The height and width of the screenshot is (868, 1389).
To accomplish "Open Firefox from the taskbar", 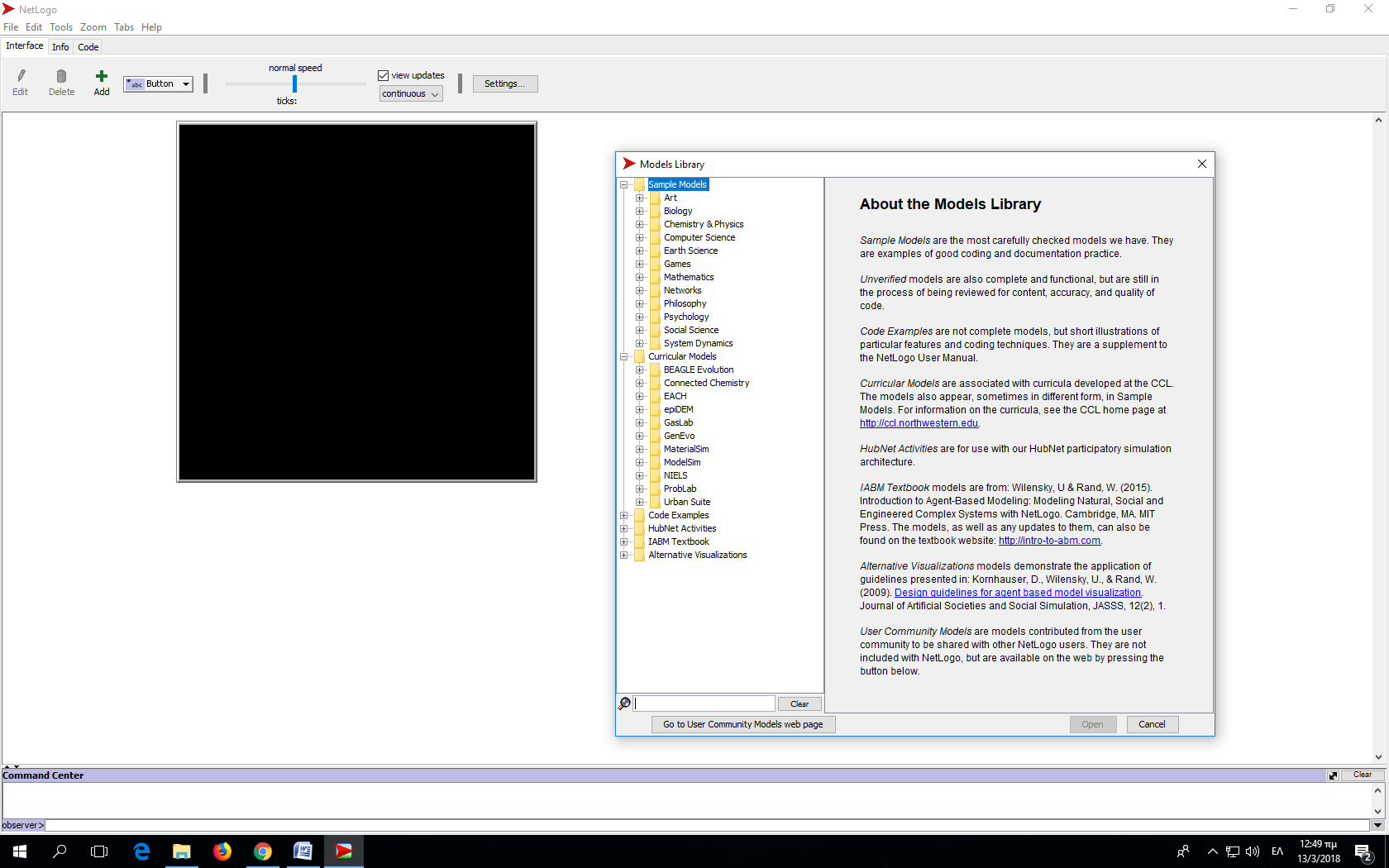I will pyautogui.click(x=222, y=851).
